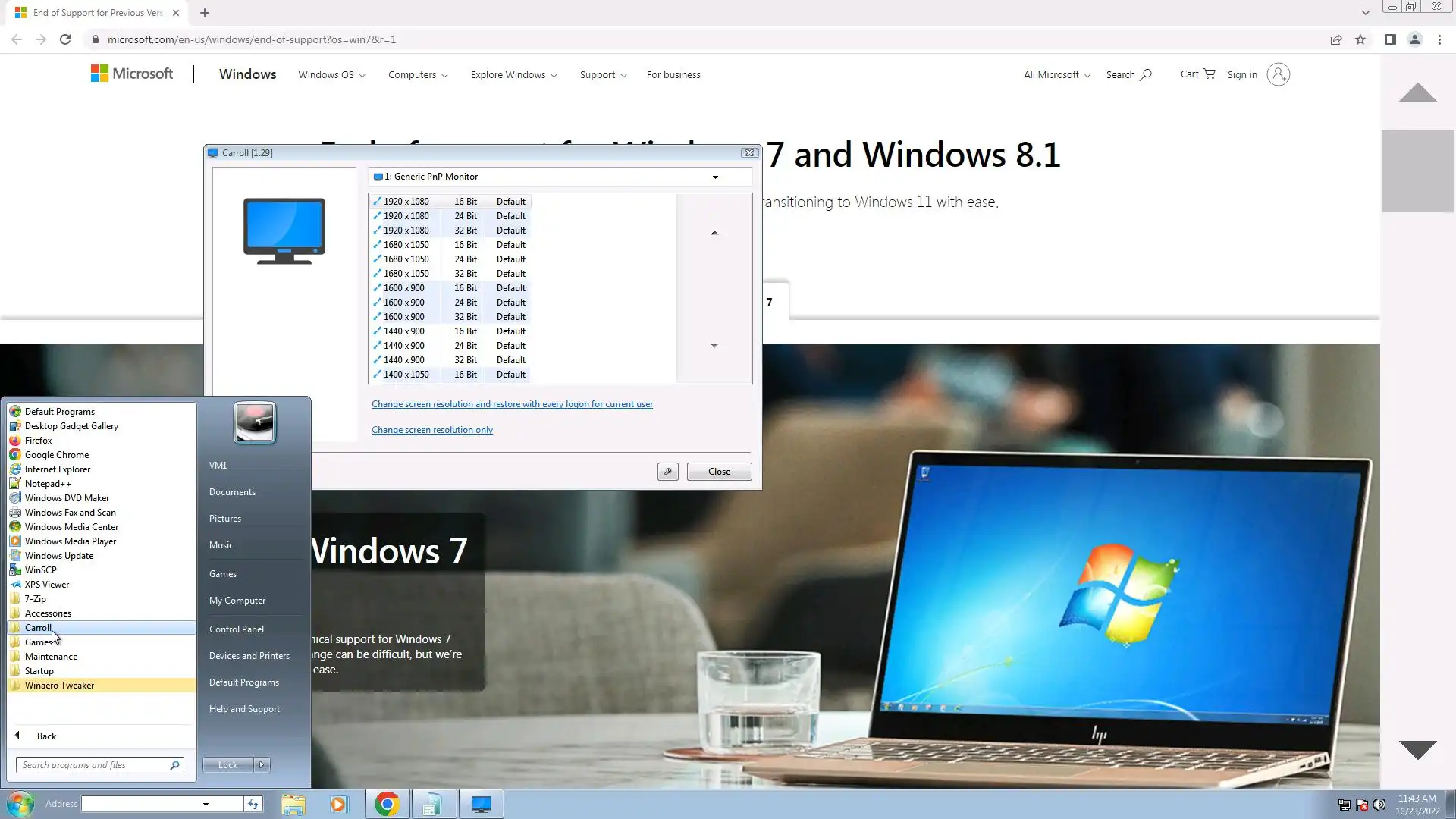1456x819 pixels.
Task: Reload the Microsoft page
Action: (65, 39)
